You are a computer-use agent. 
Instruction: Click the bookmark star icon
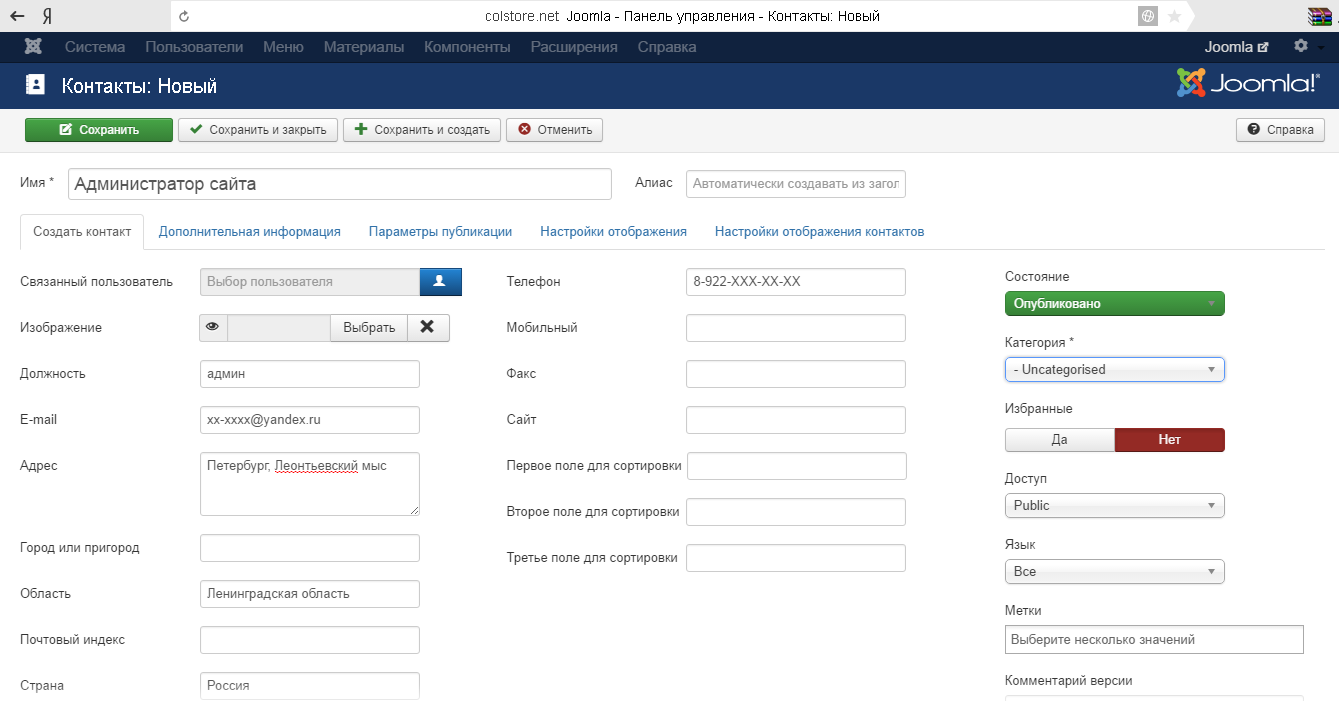pyautogui.click(x=1175, y=16)
